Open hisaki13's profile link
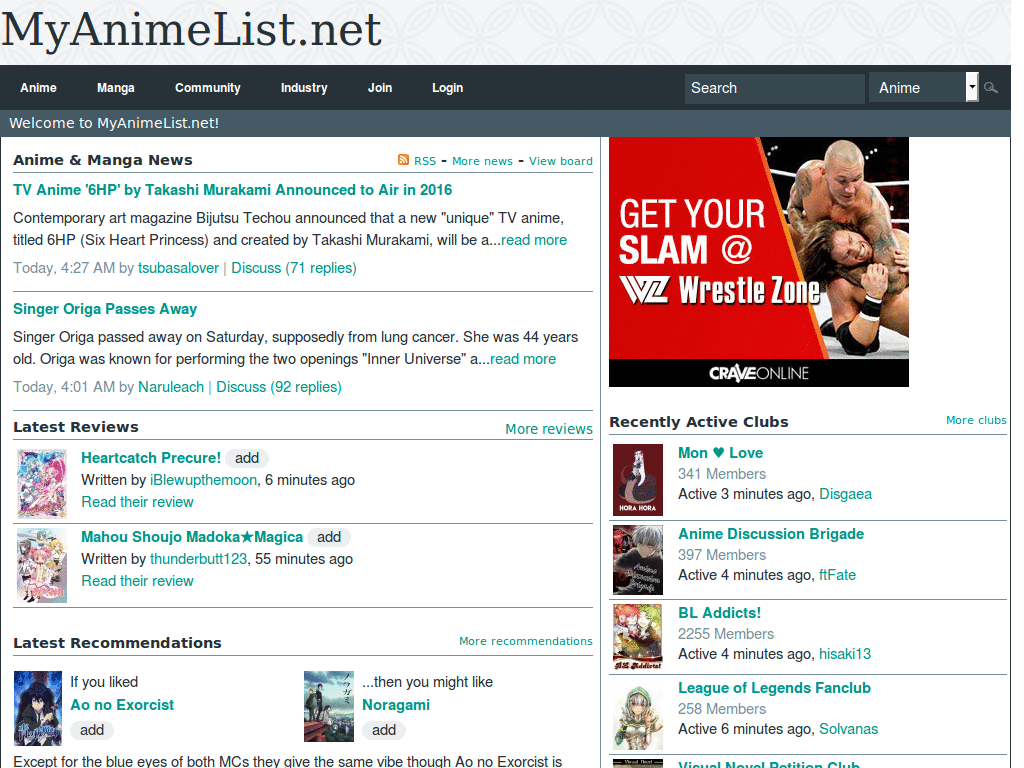The width and height of the screenshot is (1024, 768). 845,654
